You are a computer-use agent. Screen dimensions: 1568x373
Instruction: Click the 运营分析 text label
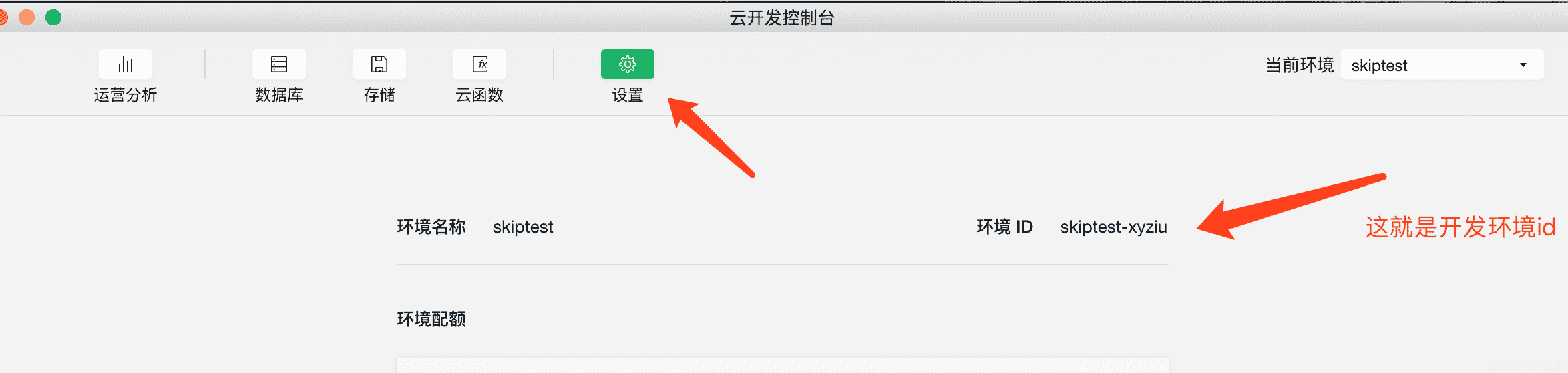pyautogui.click(x=126, y=95)
